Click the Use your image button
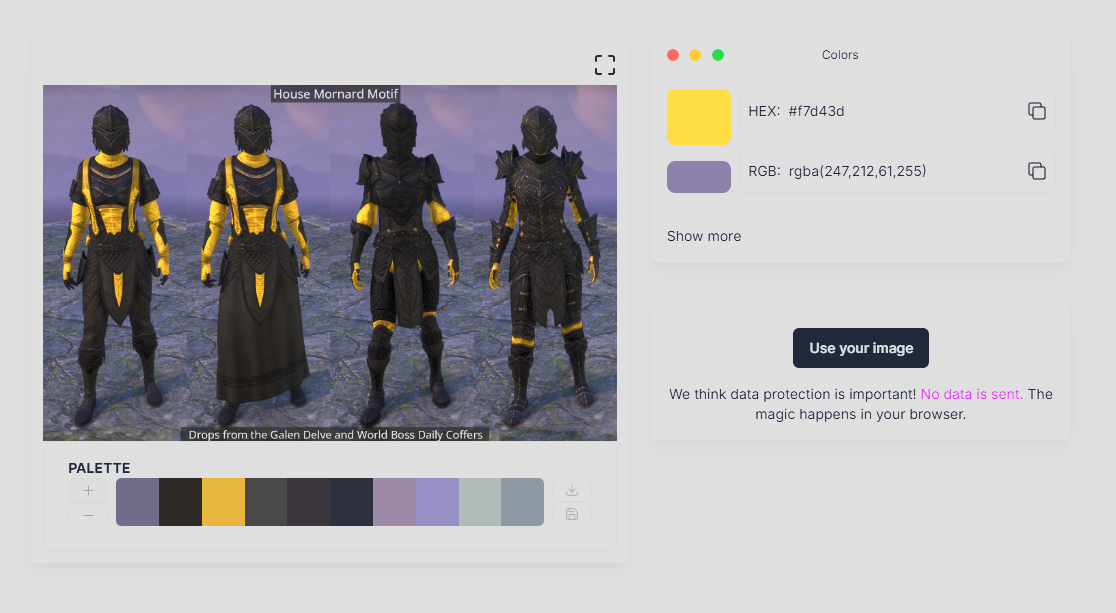 coord(860,348)
